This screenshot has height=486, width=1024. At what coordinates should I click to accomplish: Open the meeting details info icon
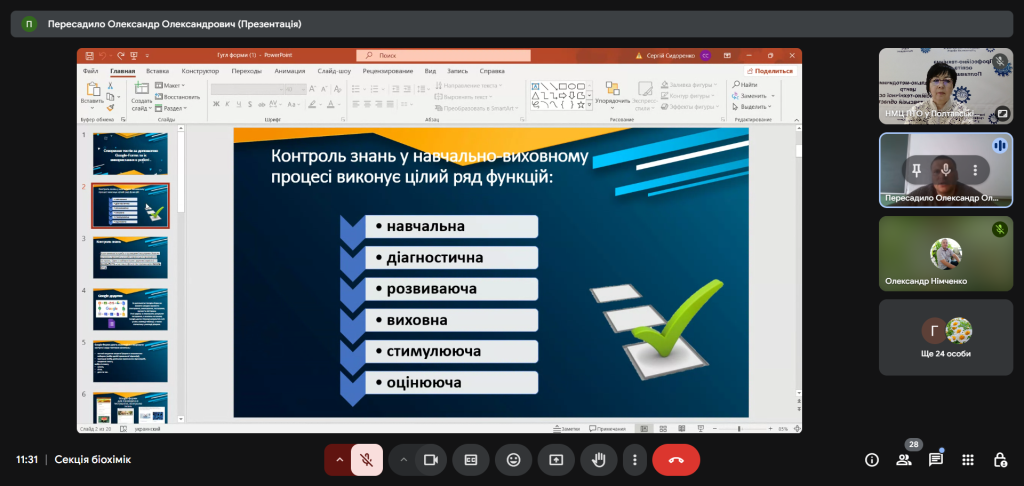pos(872,460)
